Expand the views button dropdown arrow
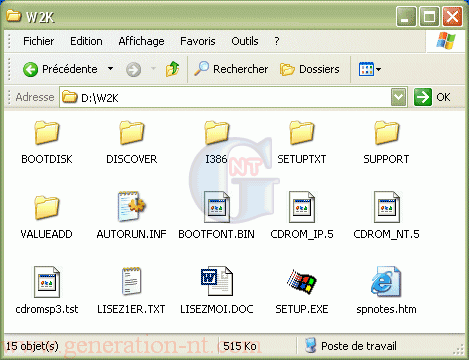 378,69
